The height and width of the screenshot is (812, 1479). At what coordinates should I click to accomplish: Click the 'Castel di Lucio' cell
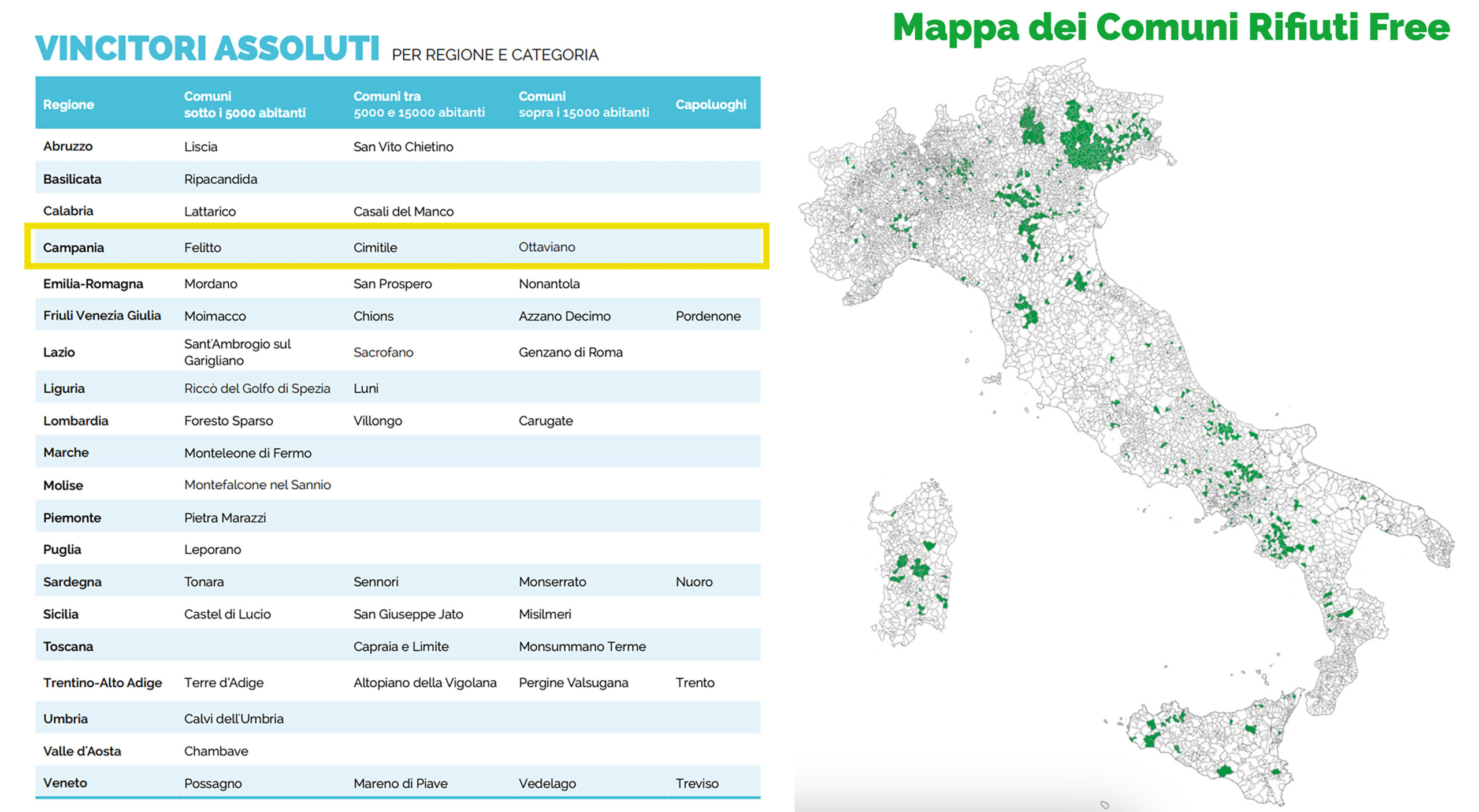[227, 614]
